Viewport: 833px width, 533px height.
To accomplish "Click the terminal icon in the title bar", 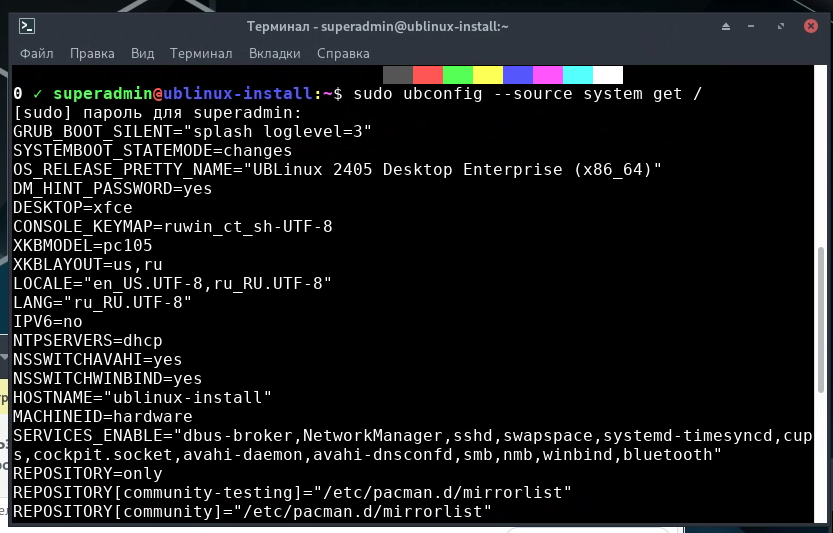I will click(27, 26).
